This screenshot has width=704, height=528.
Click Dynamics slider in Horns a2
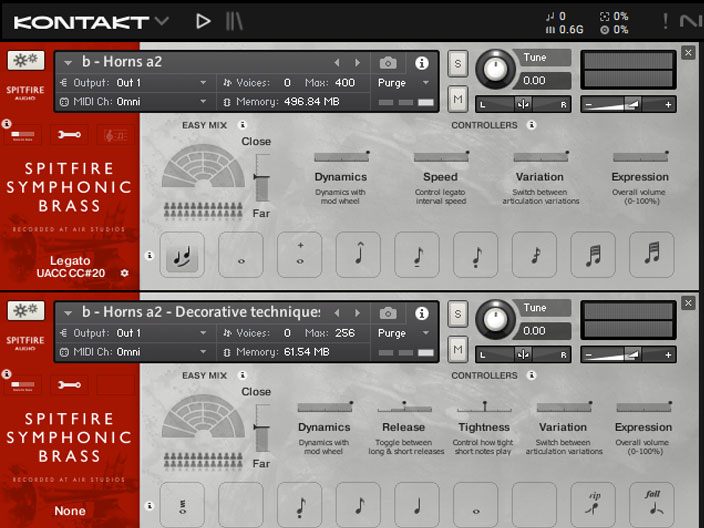pyautogui.click(x=342, y=156)
